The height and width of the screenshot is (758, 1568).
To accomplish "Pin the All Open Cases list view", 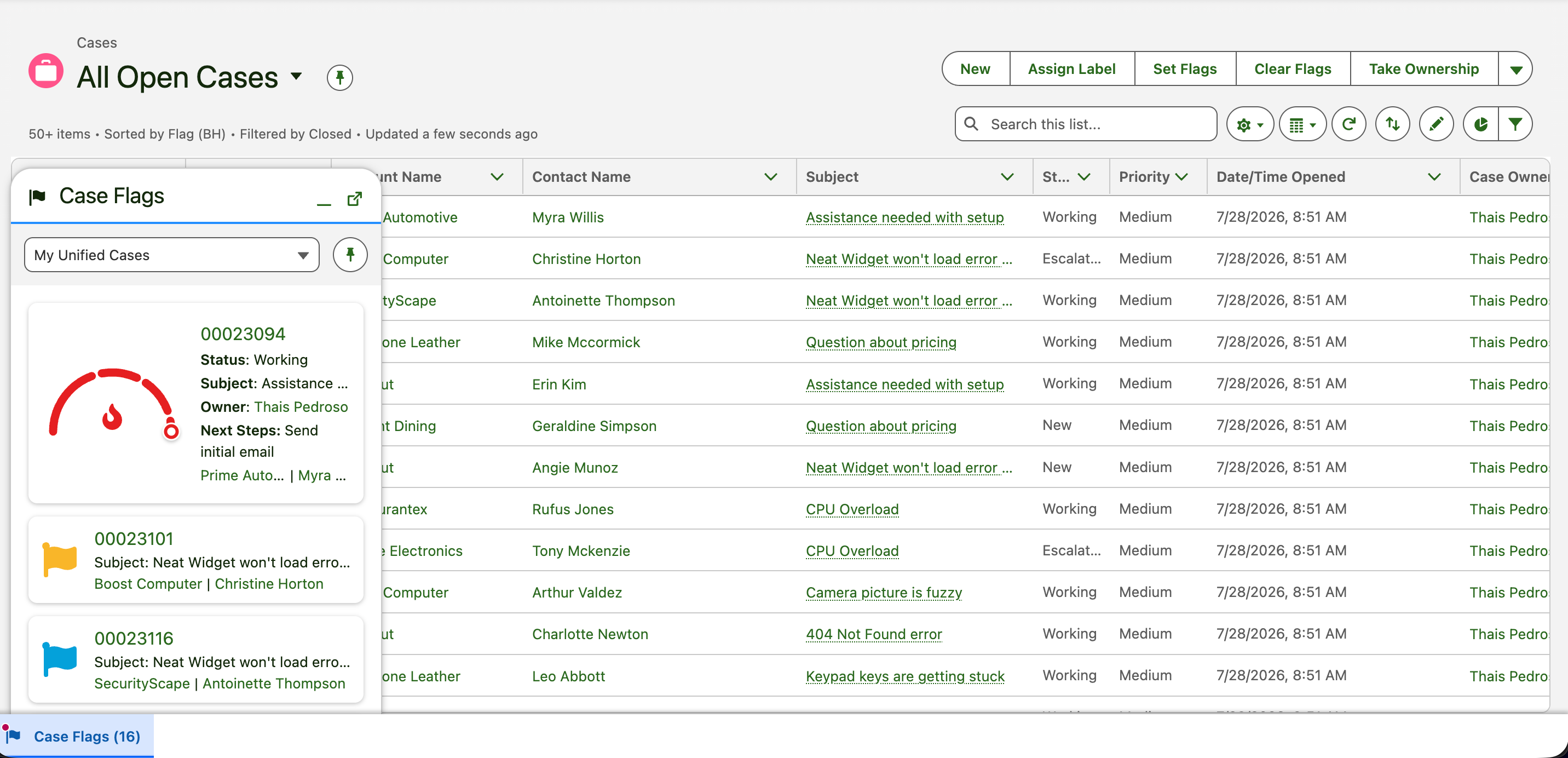I will tap(339, 77).
